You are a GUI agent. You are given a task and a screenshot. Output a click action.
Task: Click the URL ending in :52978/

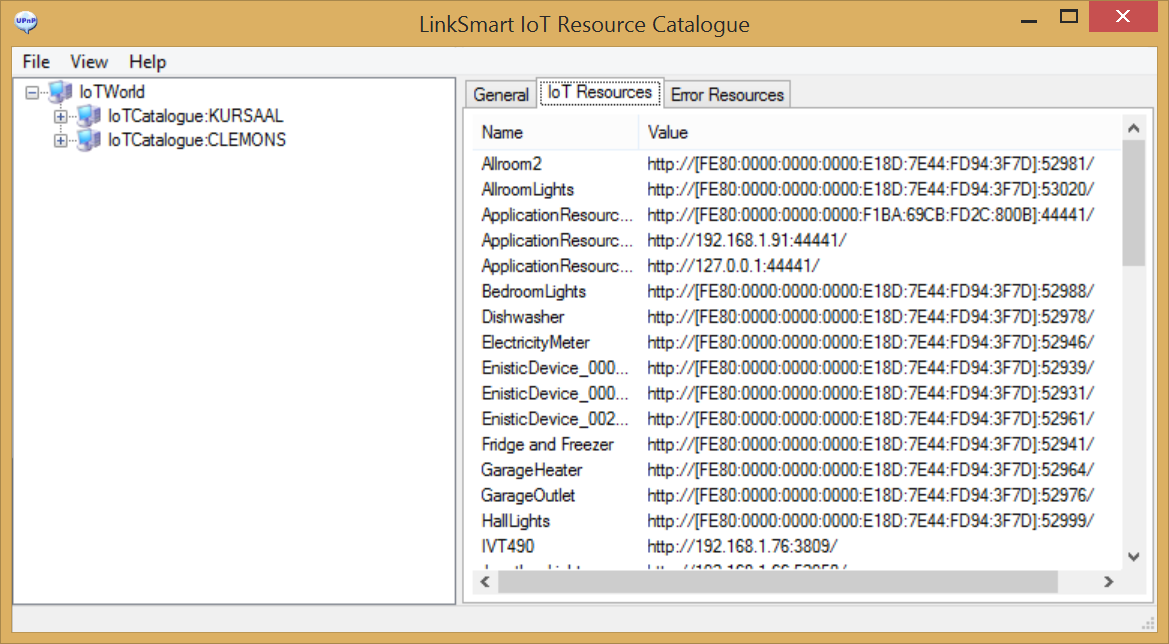(x=871, y=317)
